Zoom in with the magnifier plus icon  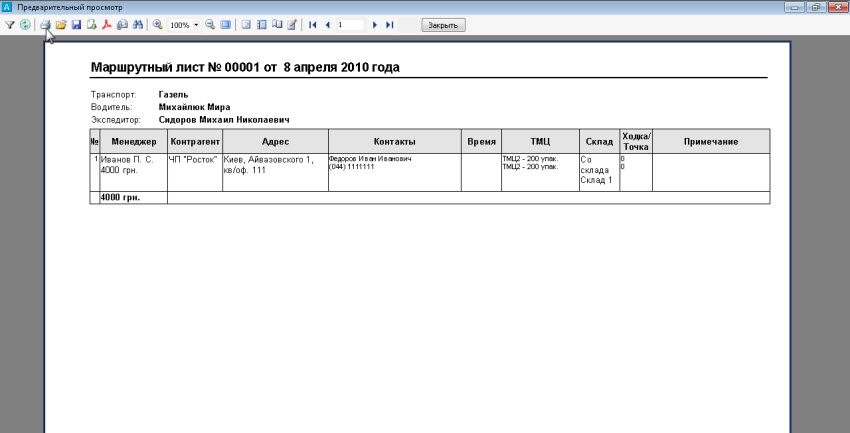pos(158,24)
